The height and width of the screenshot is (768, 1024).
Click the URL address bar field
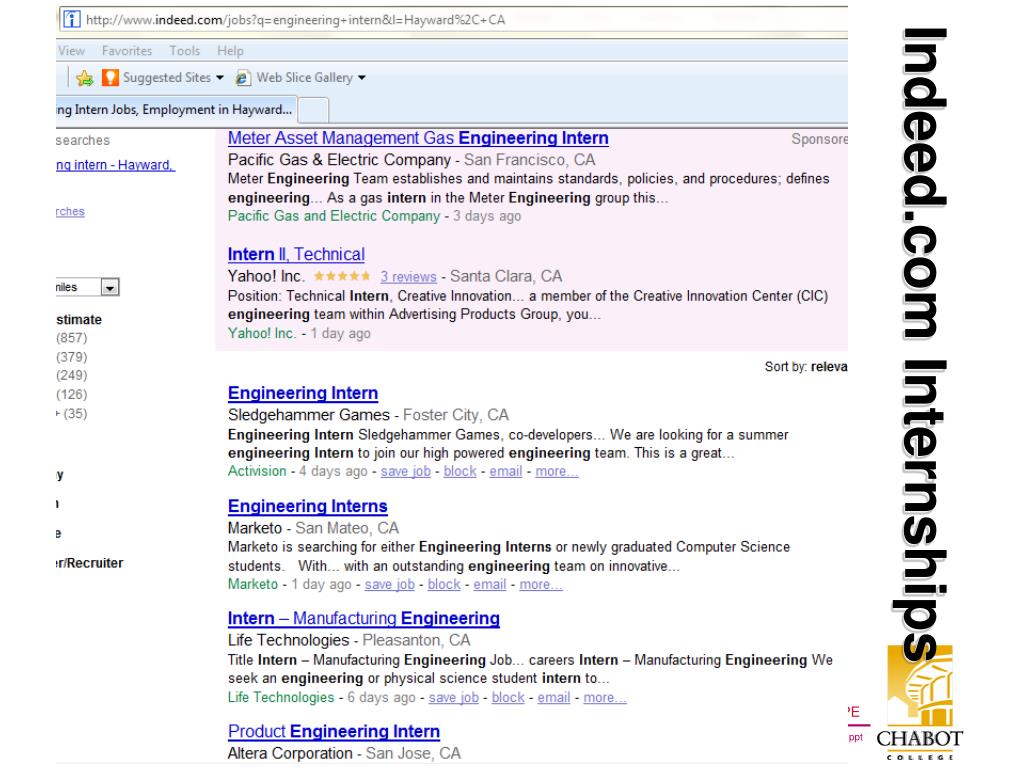point(454,20)
